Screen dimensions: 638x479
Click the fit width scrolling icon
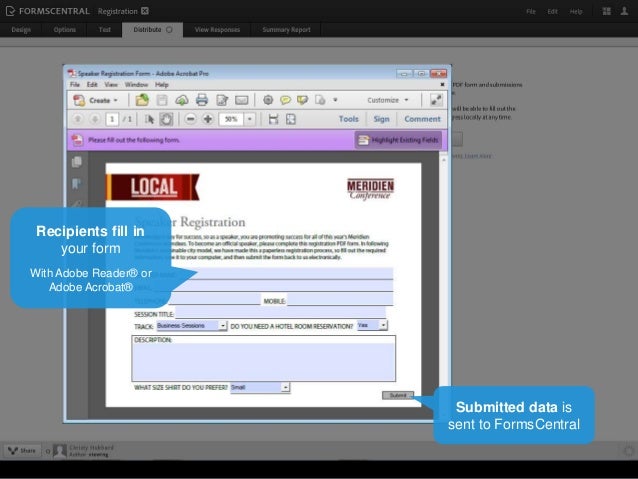273,119
